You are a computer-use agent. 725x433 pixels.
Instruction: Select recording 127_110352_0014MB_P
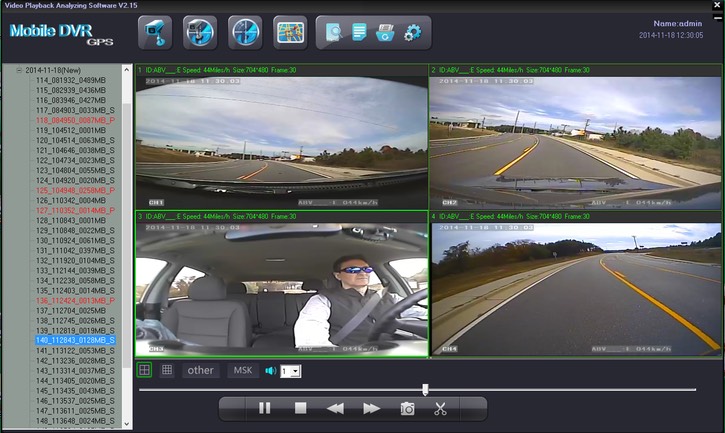(75, 211)
